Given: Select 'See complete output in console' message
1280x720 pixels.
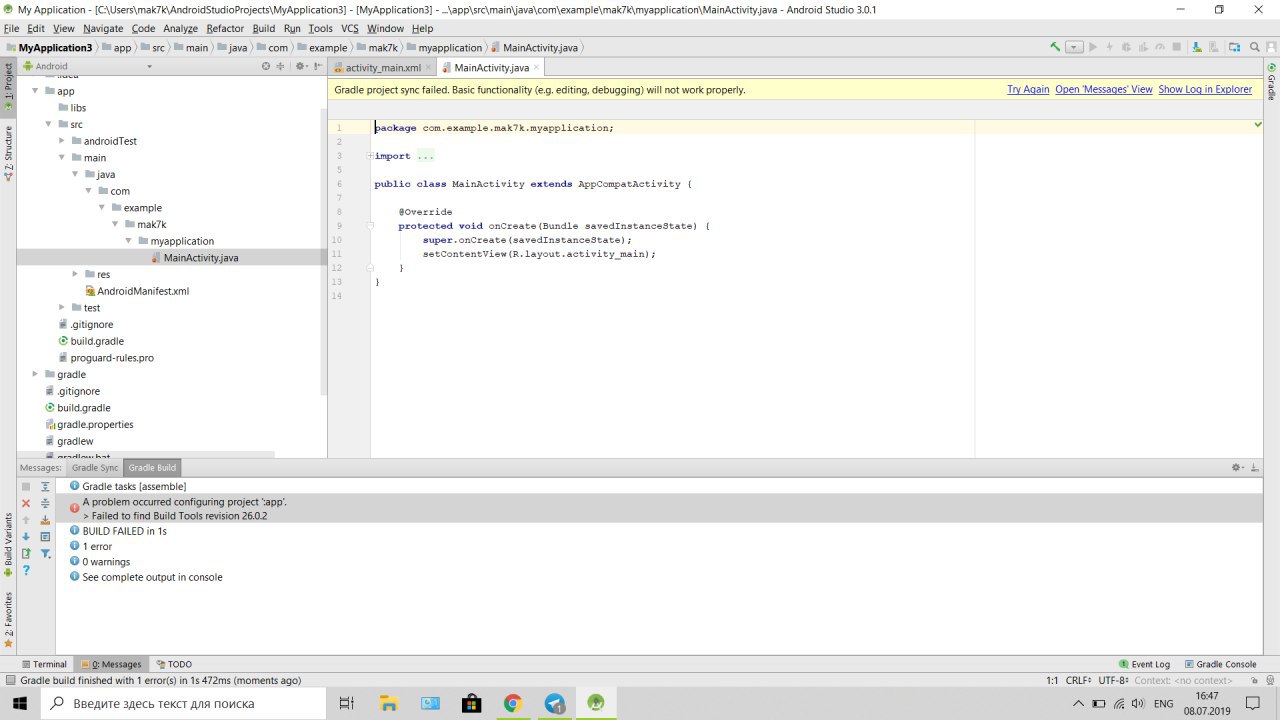Looking at the screenshot, I should (x=152, y=577).
